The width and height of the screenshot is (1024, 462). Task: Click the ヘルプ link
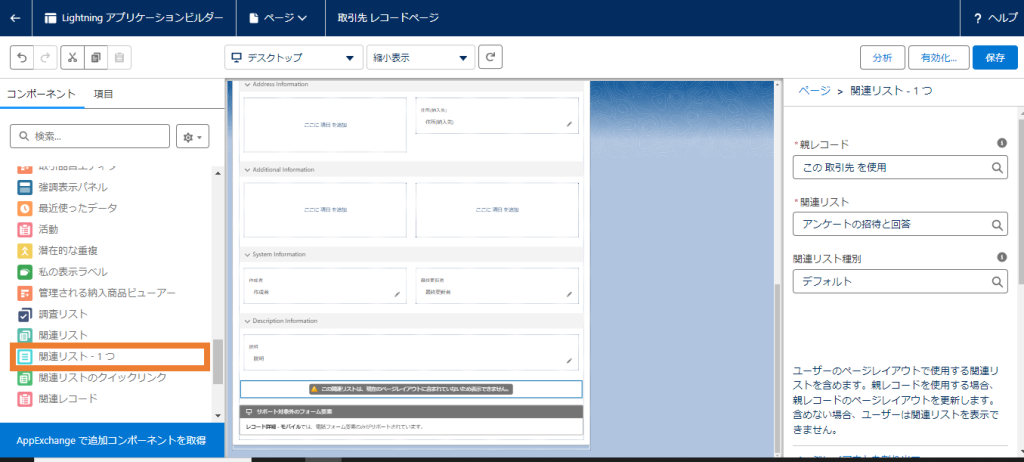pyautogui.click(x=1002, y=18)
